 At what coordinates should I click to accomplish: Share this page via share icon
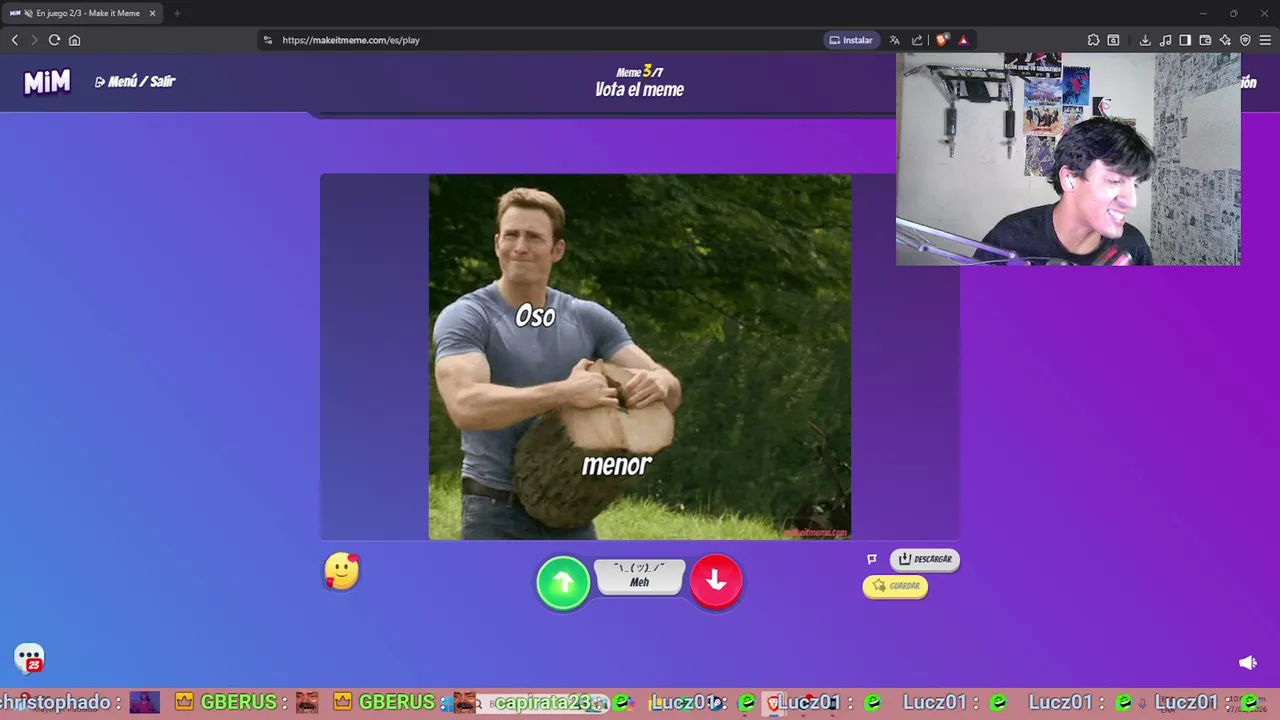point(917,40)
